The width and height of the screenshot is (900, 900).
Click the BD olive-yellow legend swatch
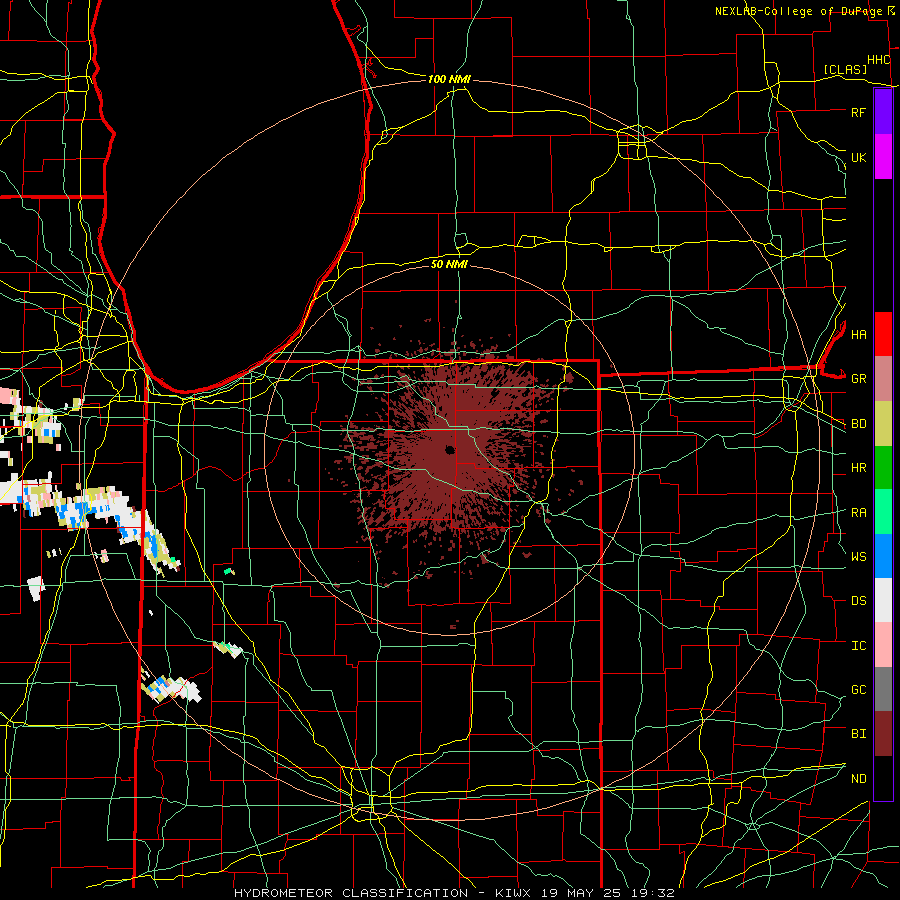[883, 424]
